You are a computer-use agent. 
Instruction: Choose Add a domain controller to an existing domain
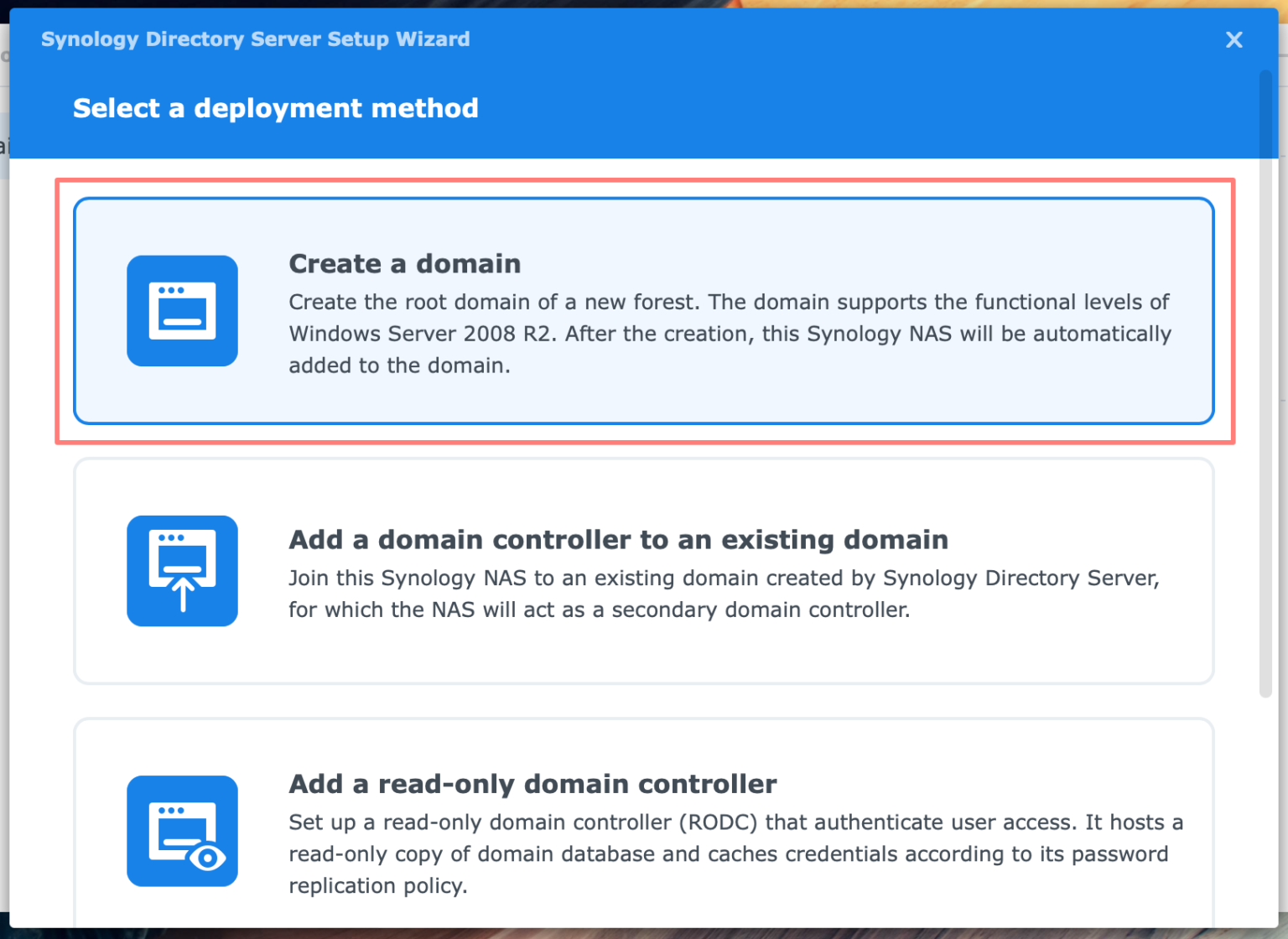[x=644, y=571]
